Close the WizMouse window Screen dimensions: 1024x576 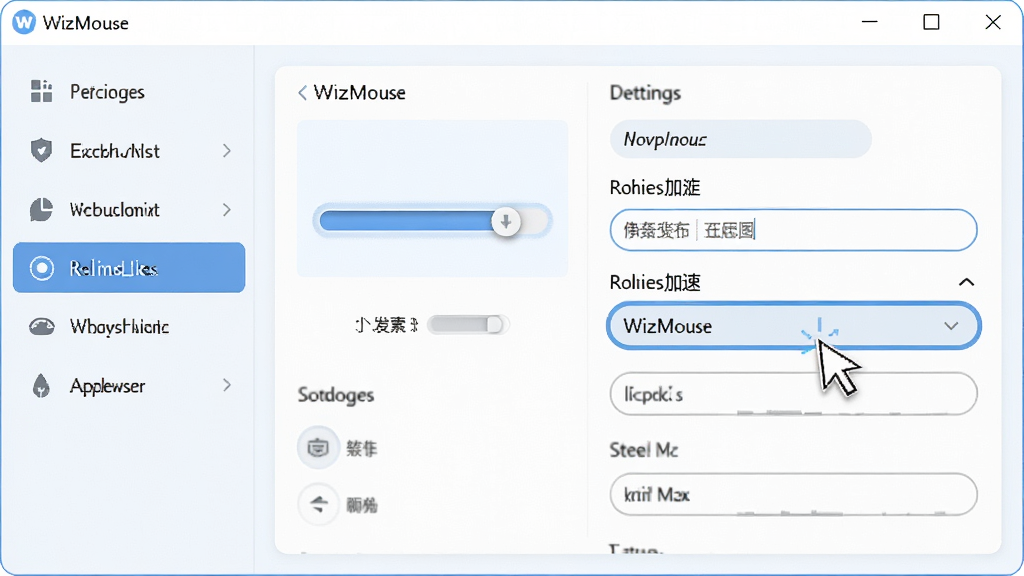[x=993, y=22]
